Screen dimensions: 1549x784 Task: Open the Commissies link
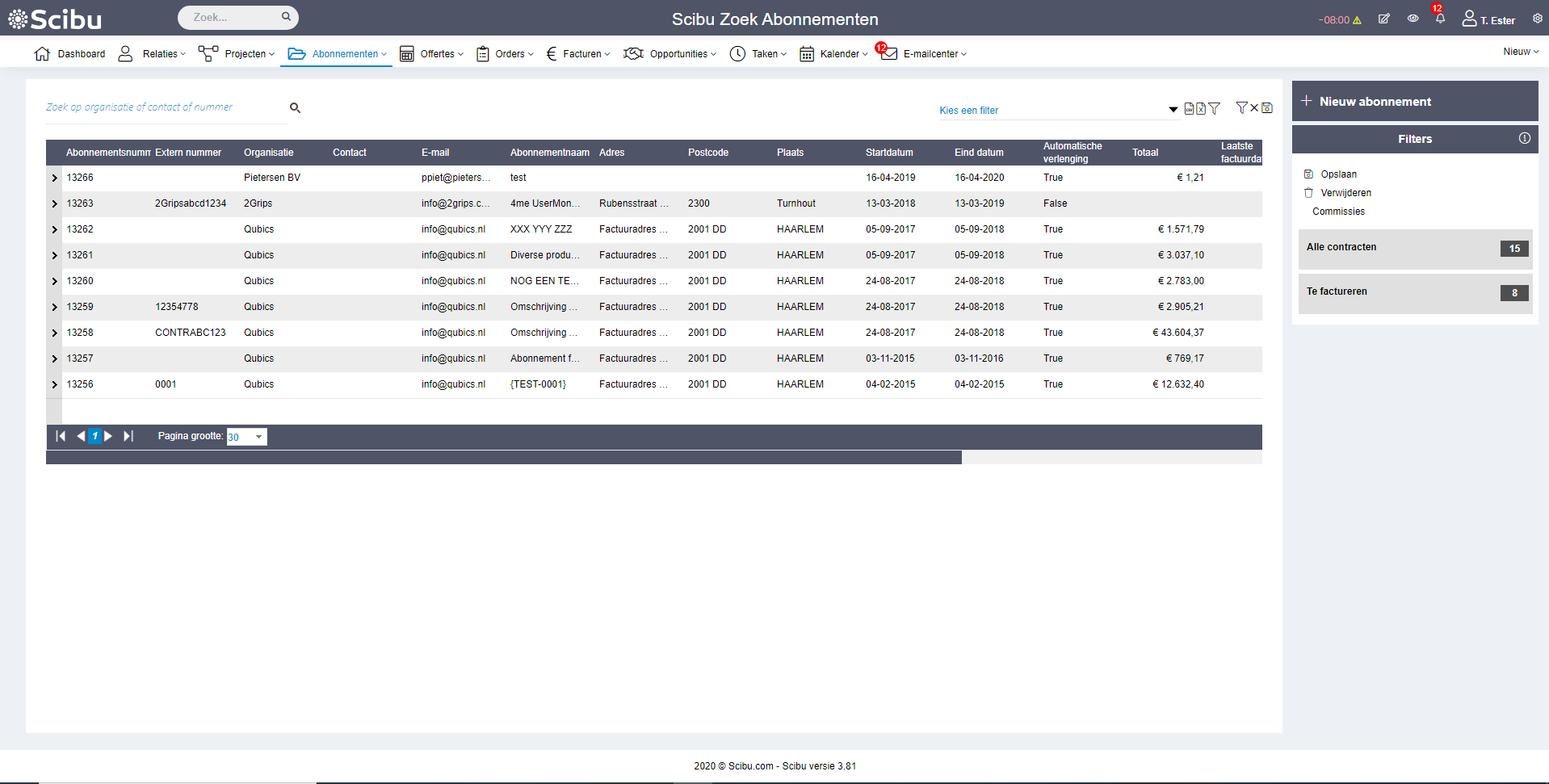click(x=1338, y=212)
